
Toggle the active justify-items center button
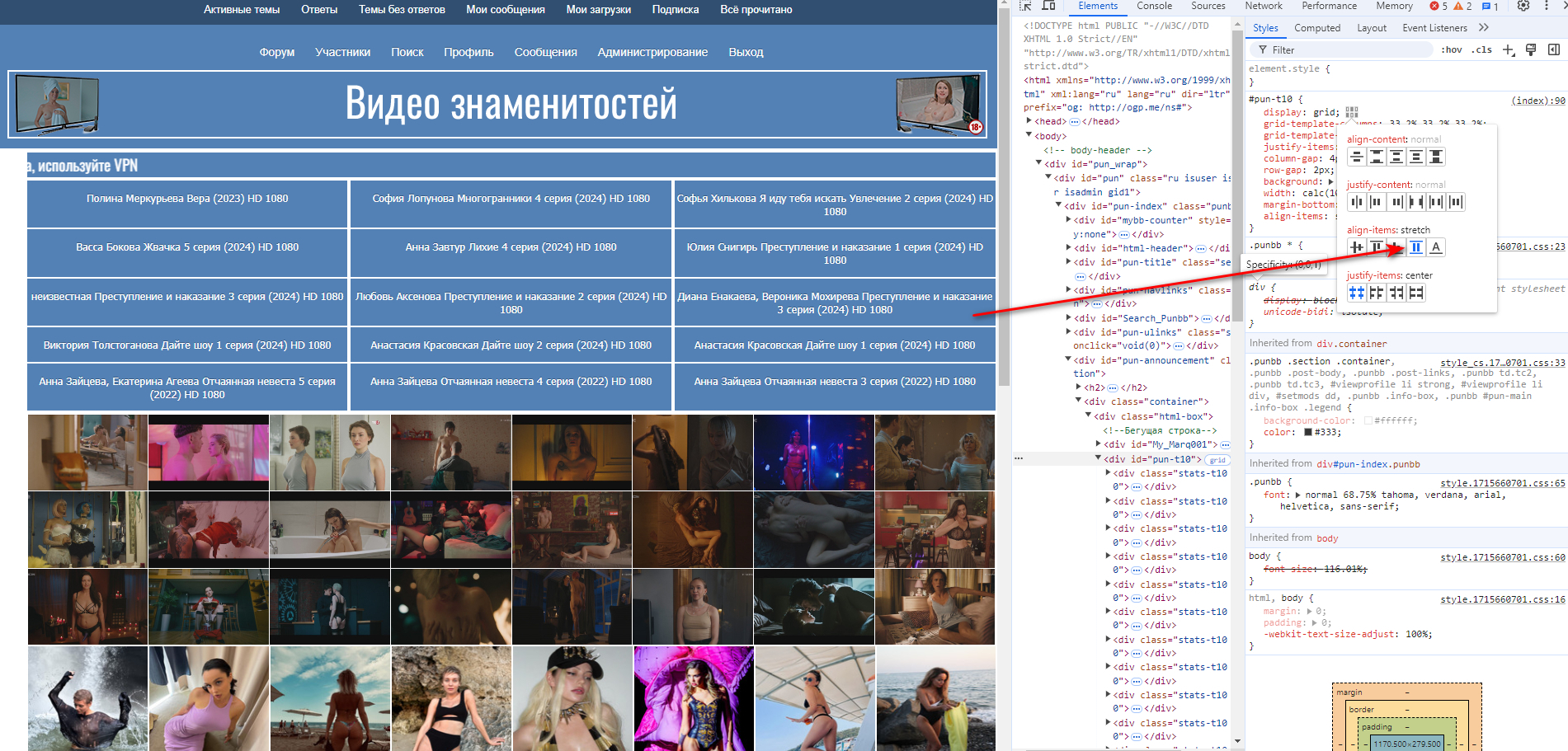[x=1357, y=293]
